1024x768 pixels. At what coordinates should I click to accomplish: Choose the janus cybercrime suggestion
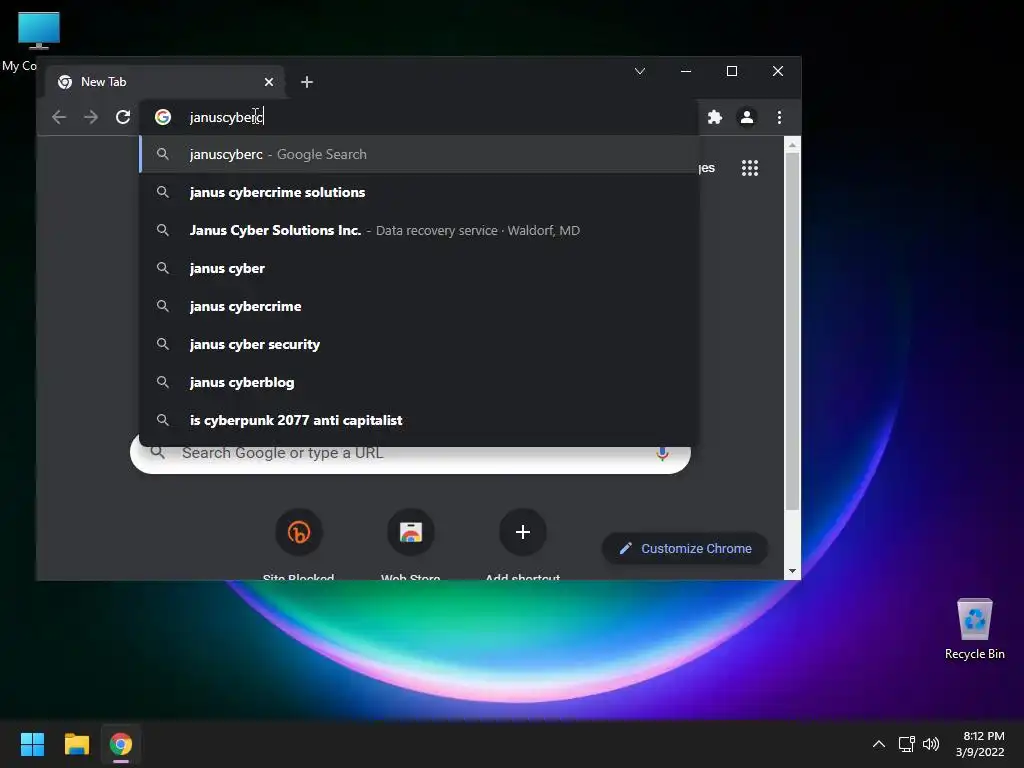click(419, 306)
